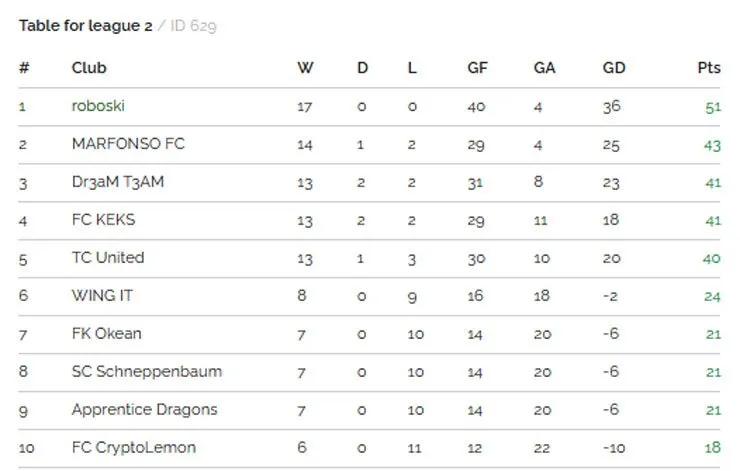The image size is (740, 471).
Task: Sort by the W column header
Action: (x=305, y=67)
